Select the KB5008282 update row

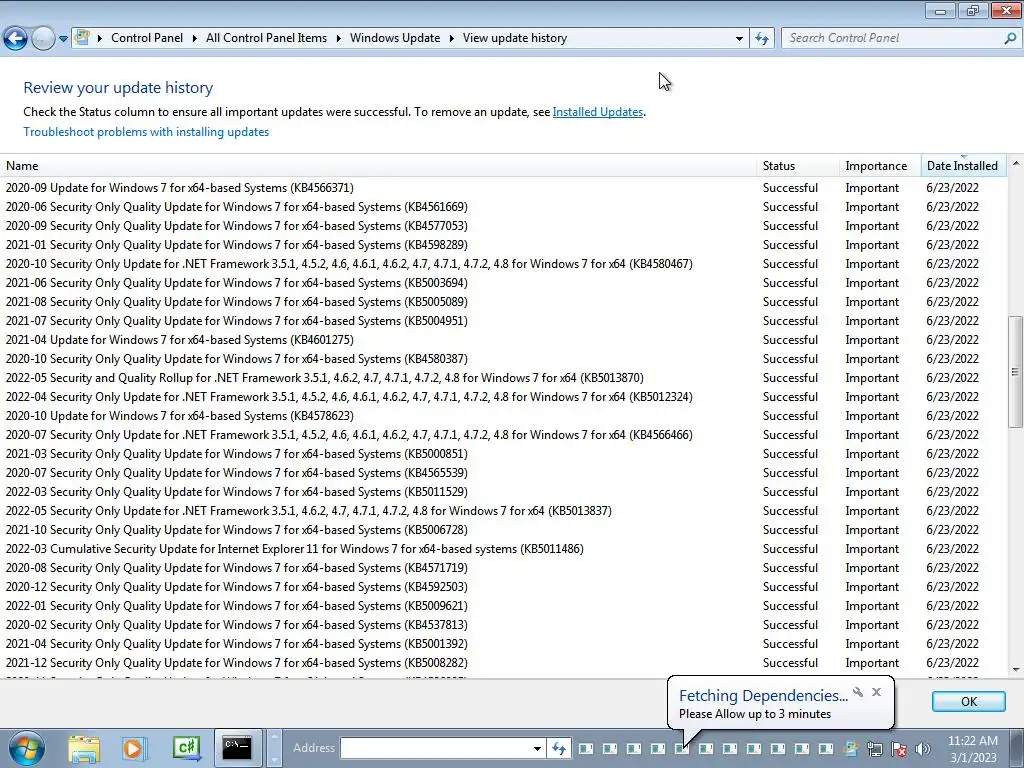[503, 662]
